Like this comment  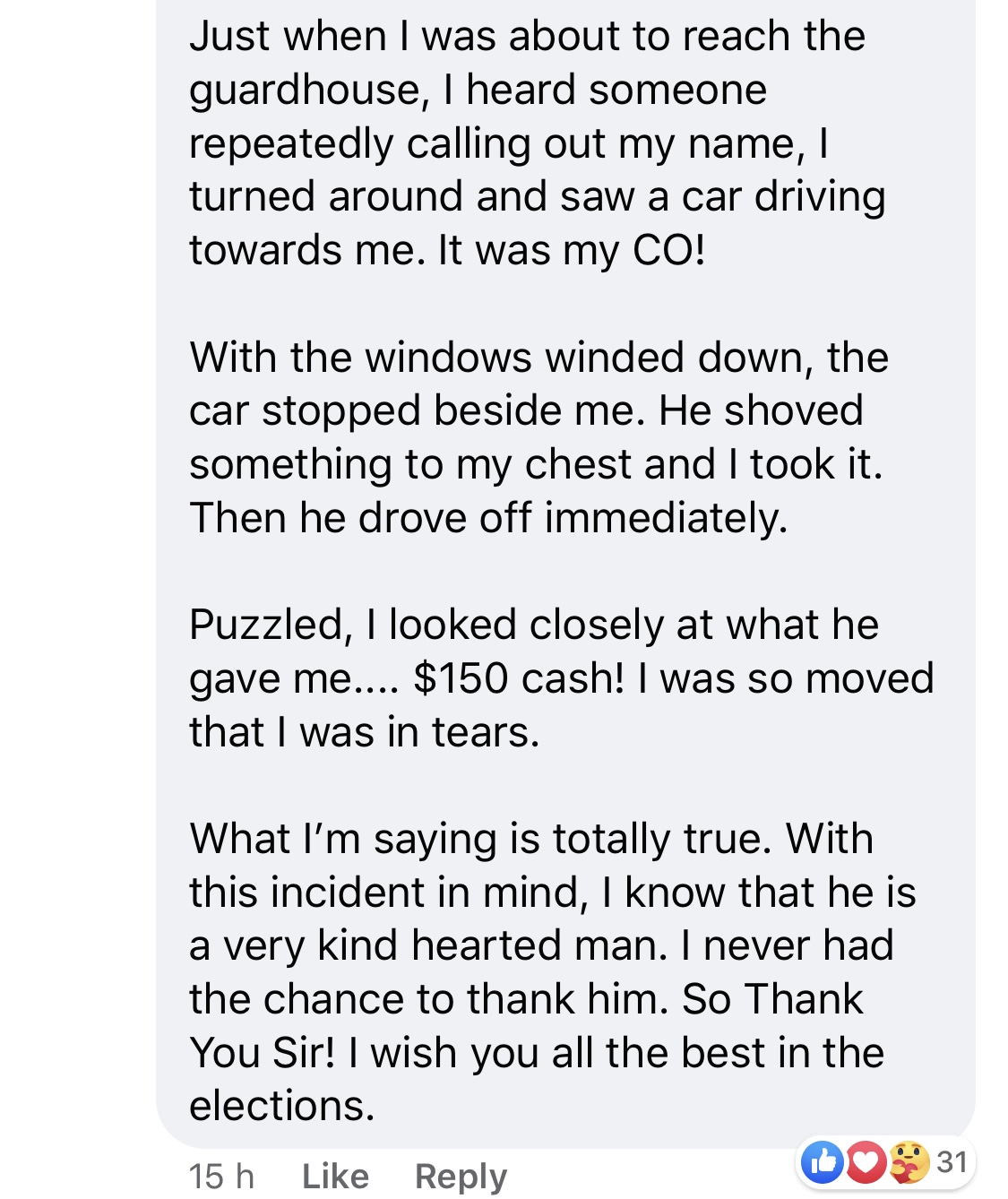click(x=335, y=1176)
